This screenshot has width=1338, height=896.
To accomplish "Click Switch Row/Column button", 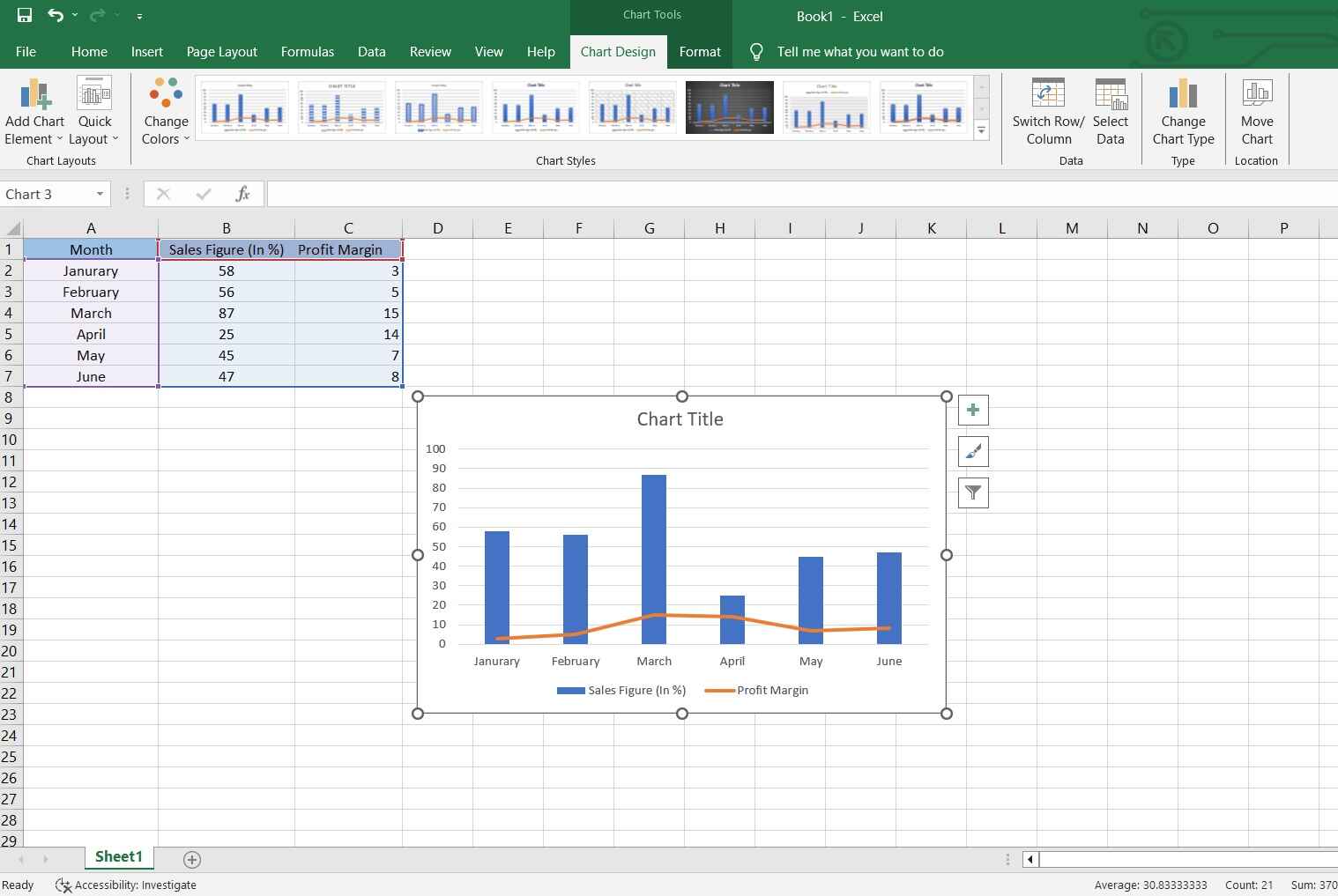I will click(1048, 112).
